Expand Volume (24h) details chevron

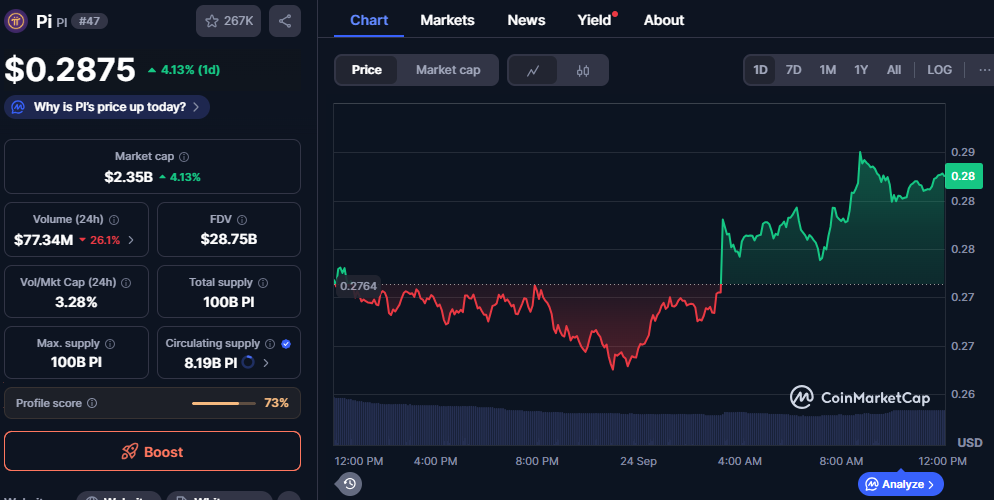pyautogui.click(x=131, y=240)
